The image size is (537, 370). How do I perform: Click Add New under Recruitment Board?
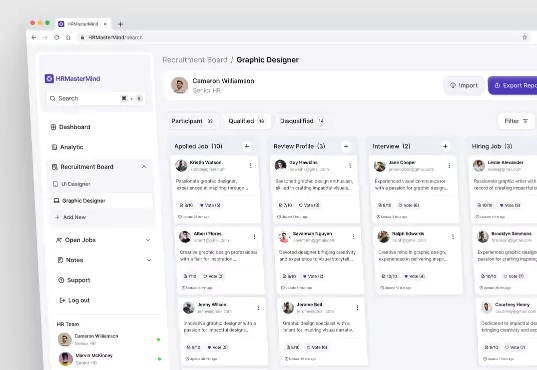(x=71, y=217)
